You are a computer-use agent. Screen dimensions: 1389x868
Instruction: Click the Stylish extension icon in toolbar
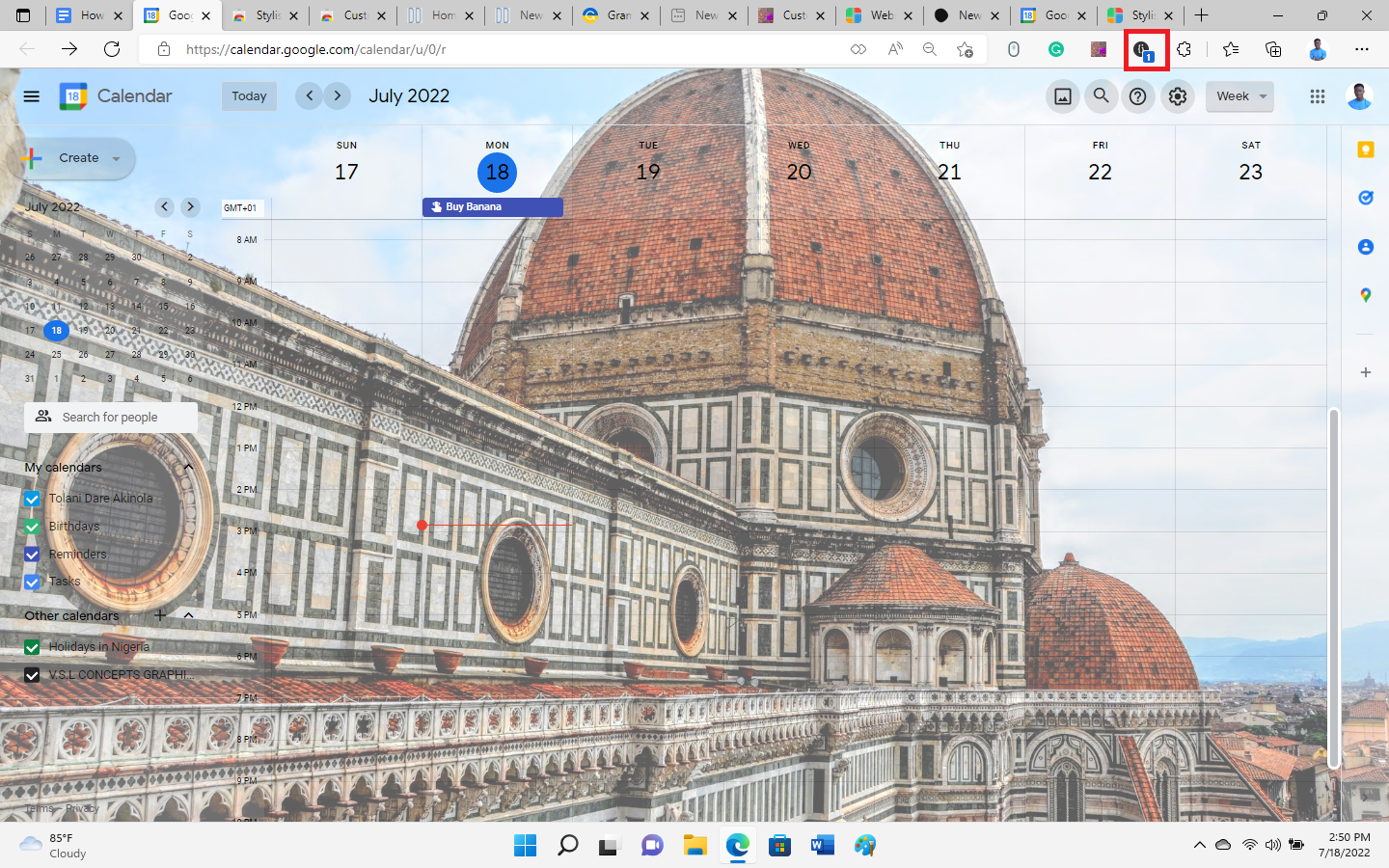(1146, 49)
